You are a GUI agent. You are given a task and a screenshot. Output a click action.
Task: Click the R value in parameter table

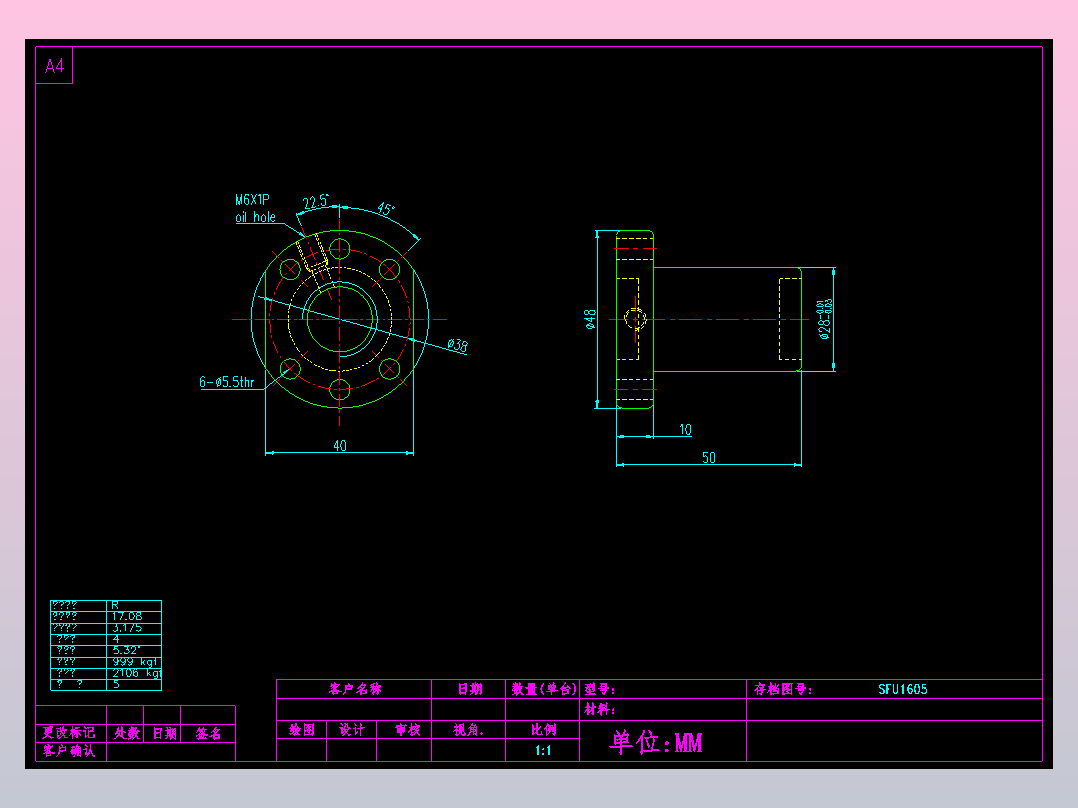[x=115, y=605]
